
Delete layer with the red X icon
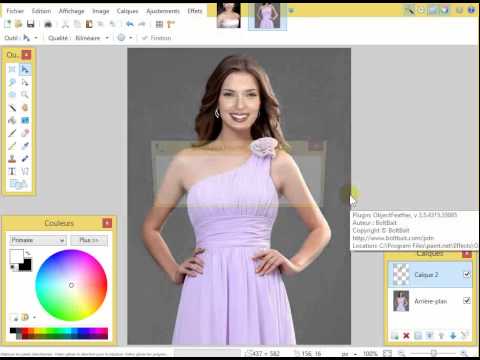click(406, 335)
